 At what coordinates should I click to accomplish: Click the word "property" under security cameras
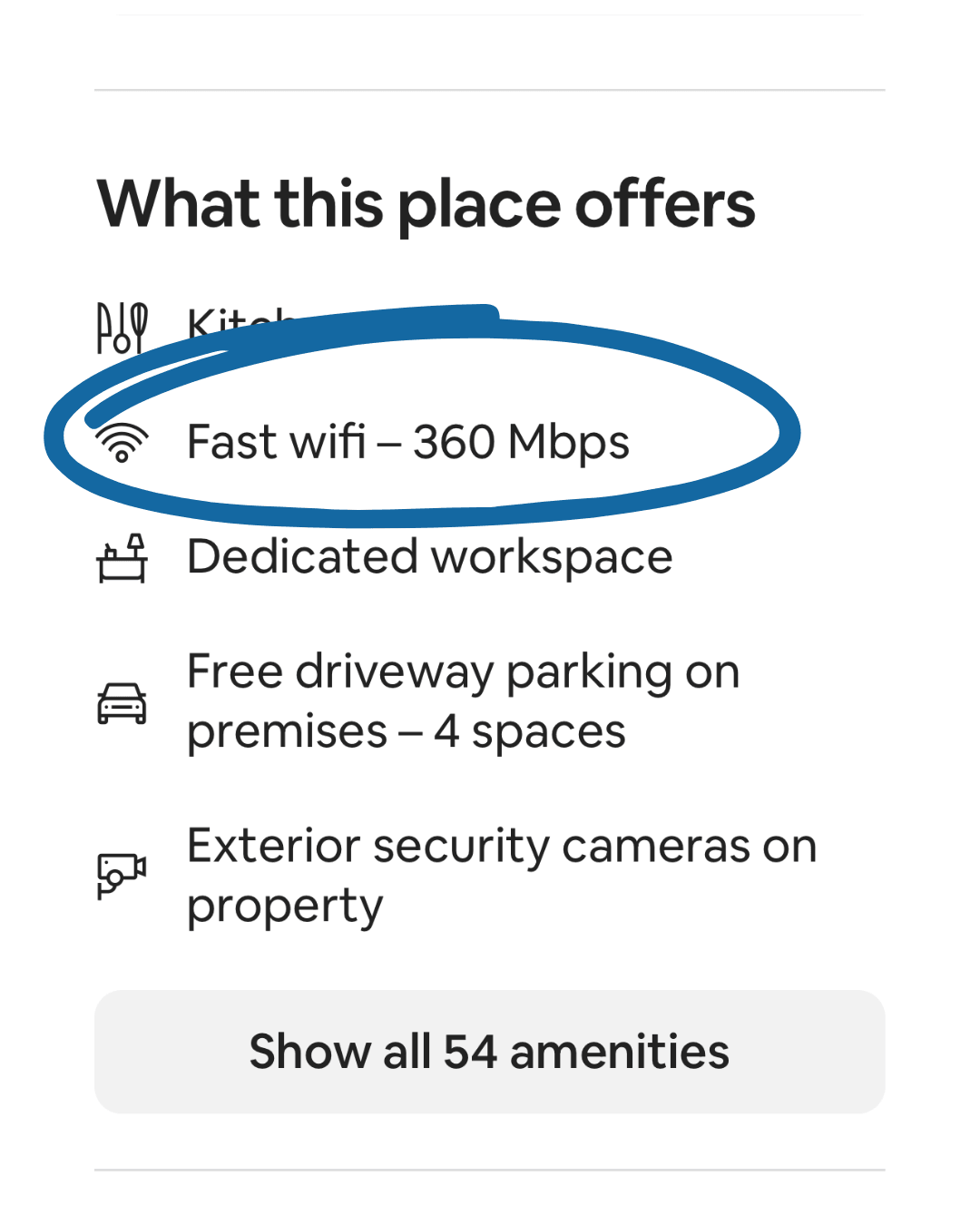pos(285,906)
